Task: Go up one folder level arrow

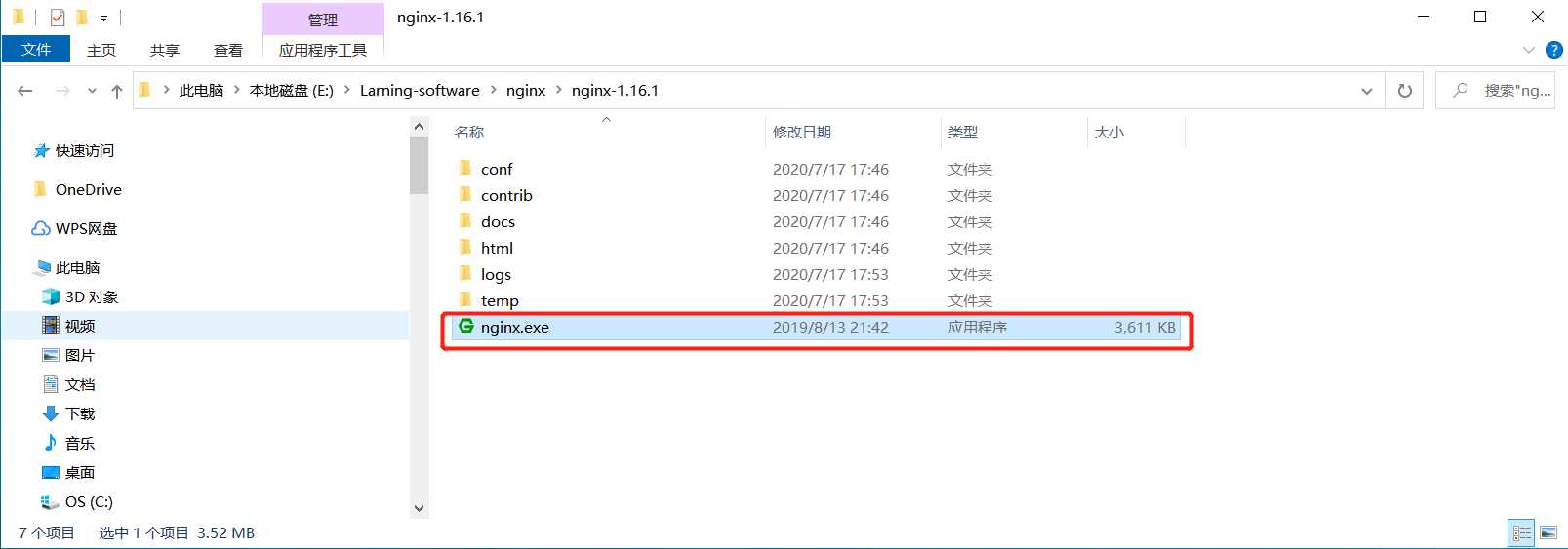Action: 117,91
